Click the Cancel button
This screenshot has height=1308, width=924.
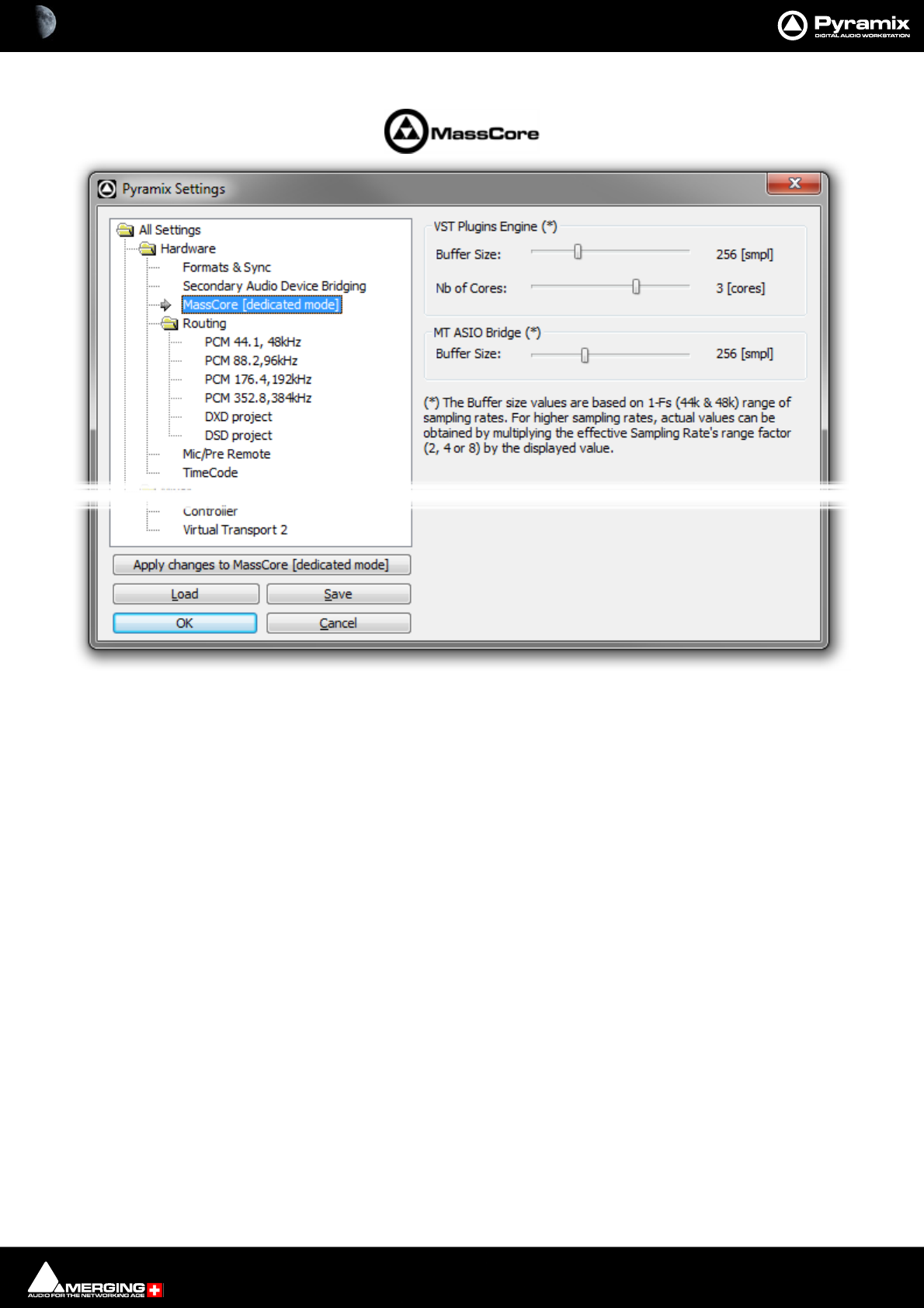pyautogui.click(x=339, y=623)
